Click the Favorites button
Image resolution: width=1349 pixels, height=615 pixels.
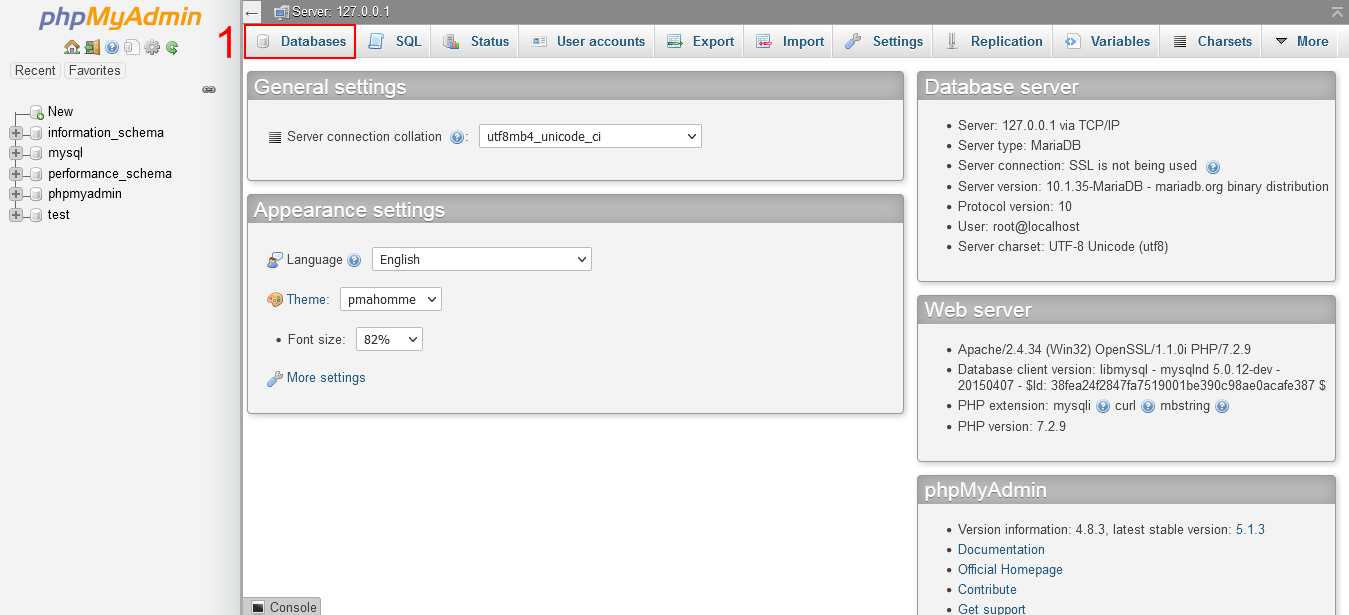click(94, 71)
